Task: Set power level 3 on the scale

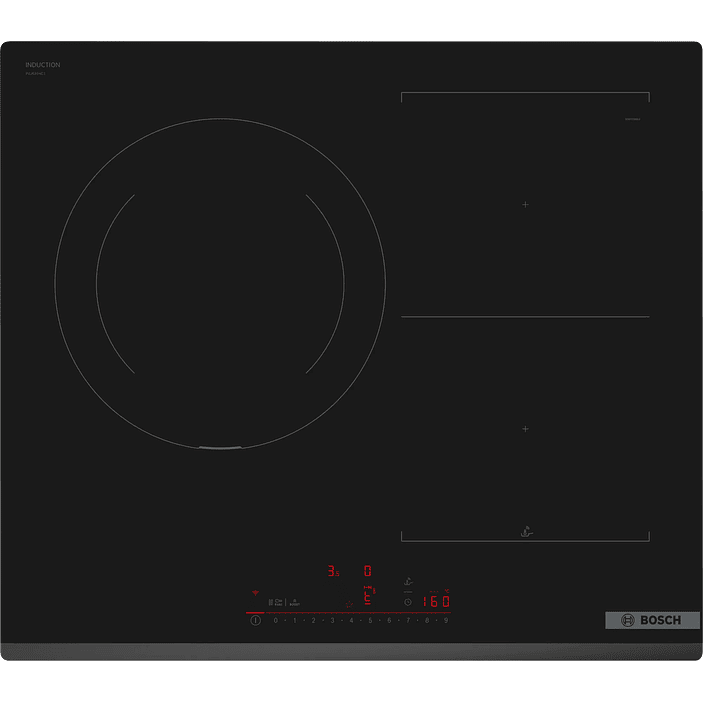Action: pos(332,621)
